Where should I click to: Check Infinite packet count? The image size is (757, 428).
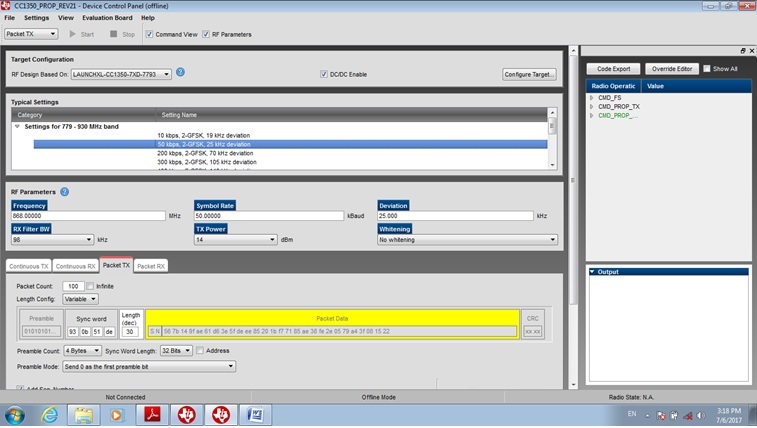coord(90,286)
